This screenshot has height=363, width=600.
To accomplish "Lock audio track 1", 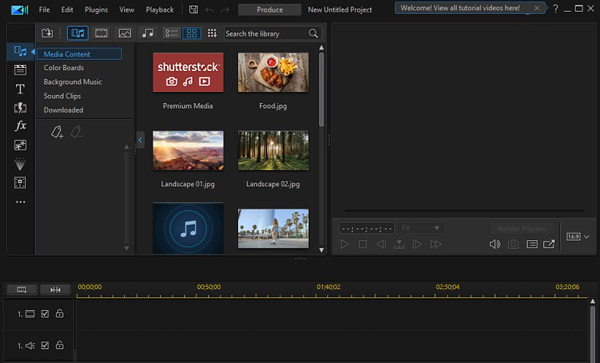I will pyautogui.click(x=60, y=345).
